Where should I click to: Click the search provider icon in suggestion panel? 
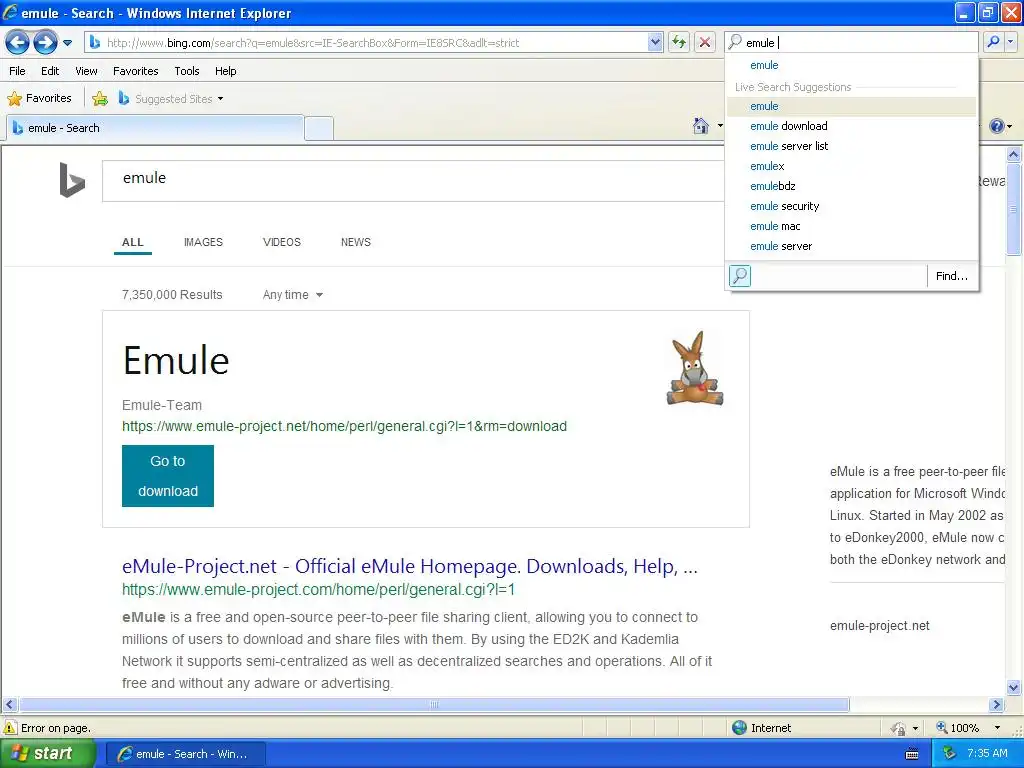pos(740,276)
